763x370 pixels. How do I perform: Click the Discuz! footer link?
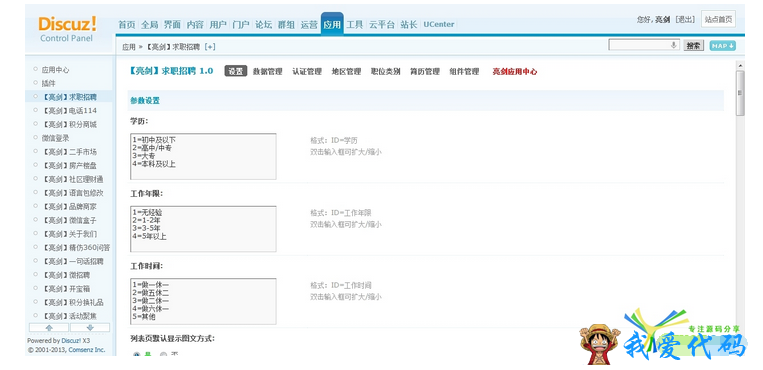[x=72, y=341]
